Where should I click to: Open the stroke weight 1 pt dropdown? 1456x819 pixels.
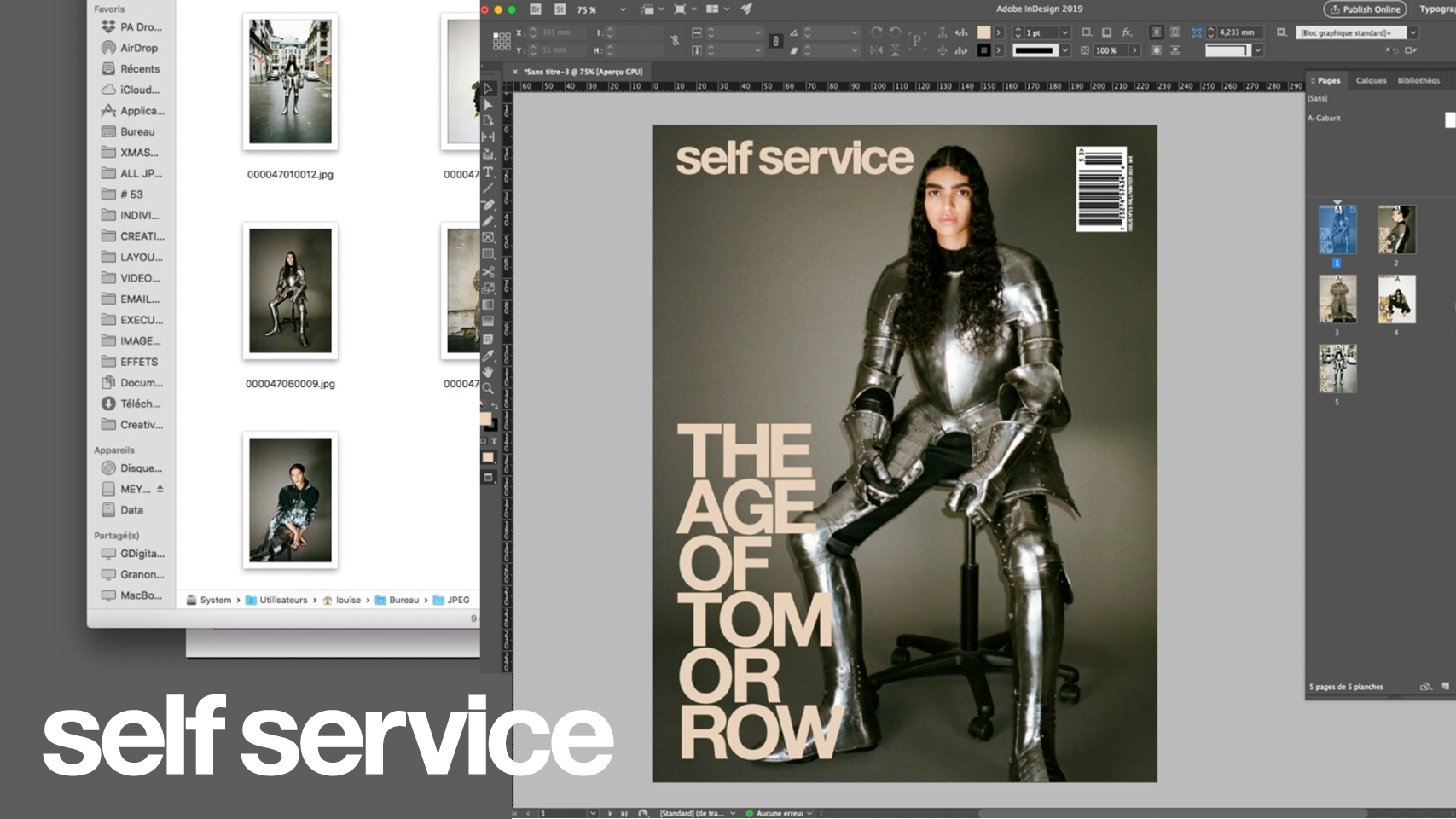1064,32
